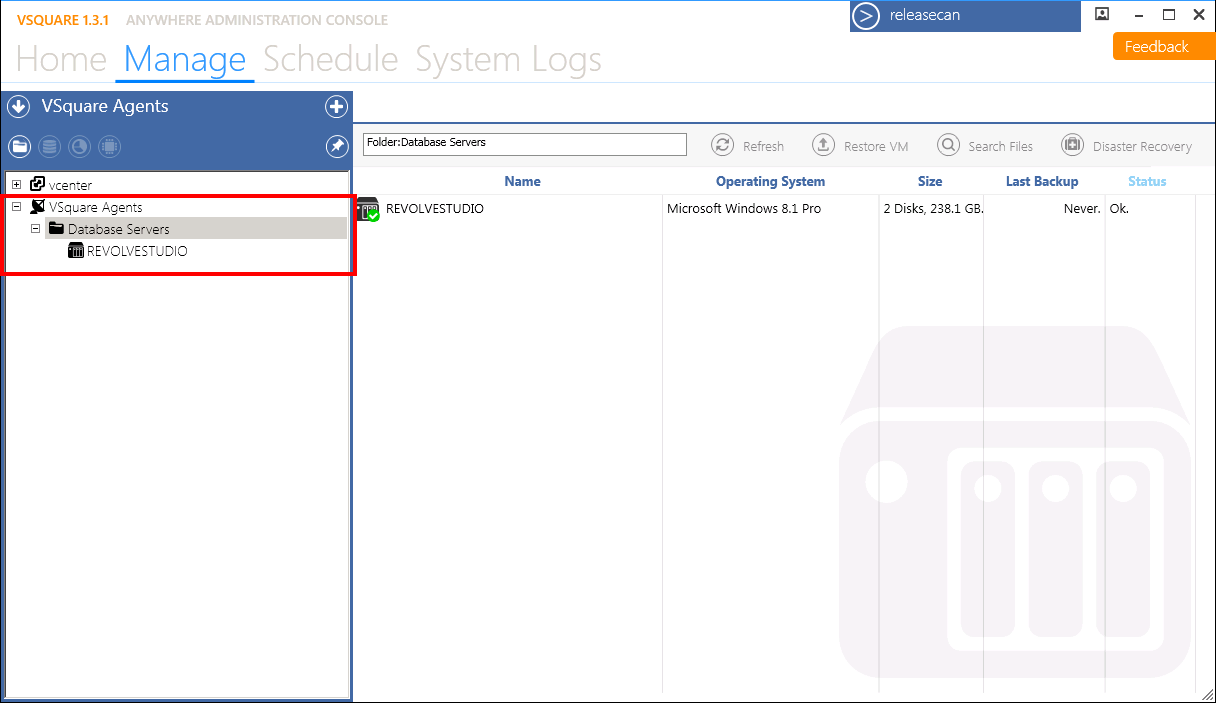Sort by the Last Backup column header

coord(1042,181)
